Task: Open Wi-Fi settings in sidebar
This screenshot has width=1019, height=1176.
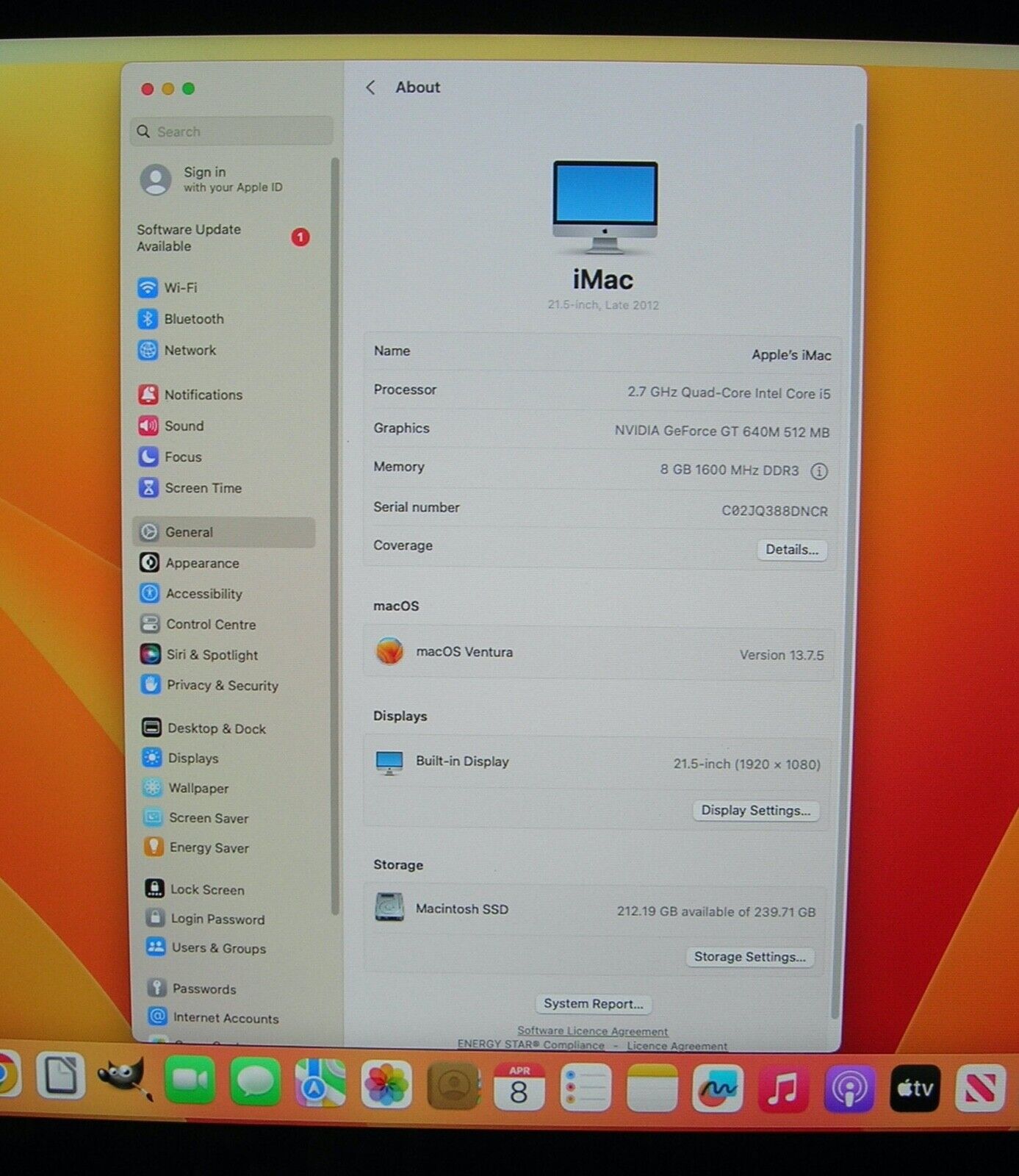Action: (x=168, y=287)
